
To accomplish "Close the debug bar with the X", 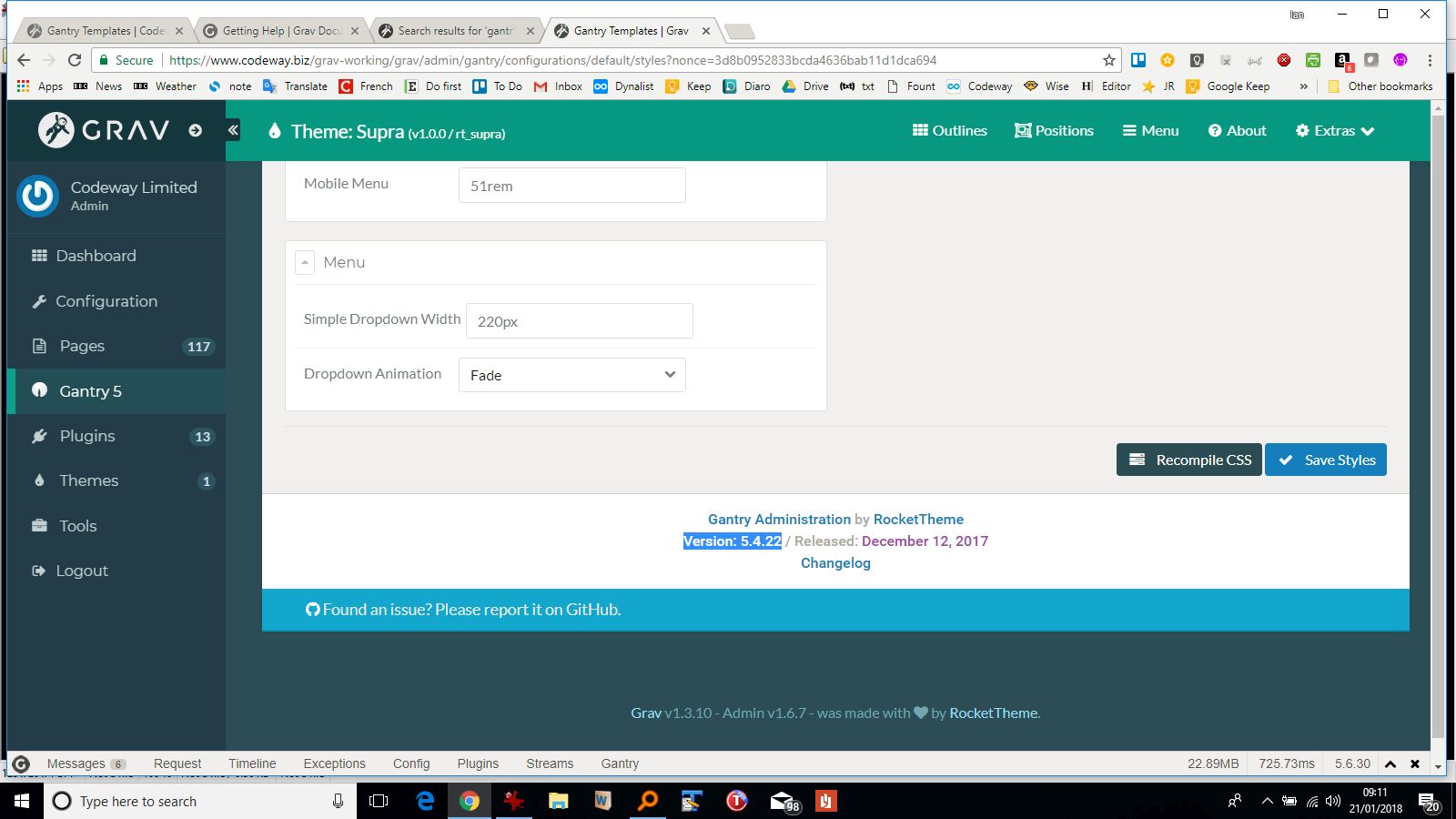I will [x=1415, y=763].
